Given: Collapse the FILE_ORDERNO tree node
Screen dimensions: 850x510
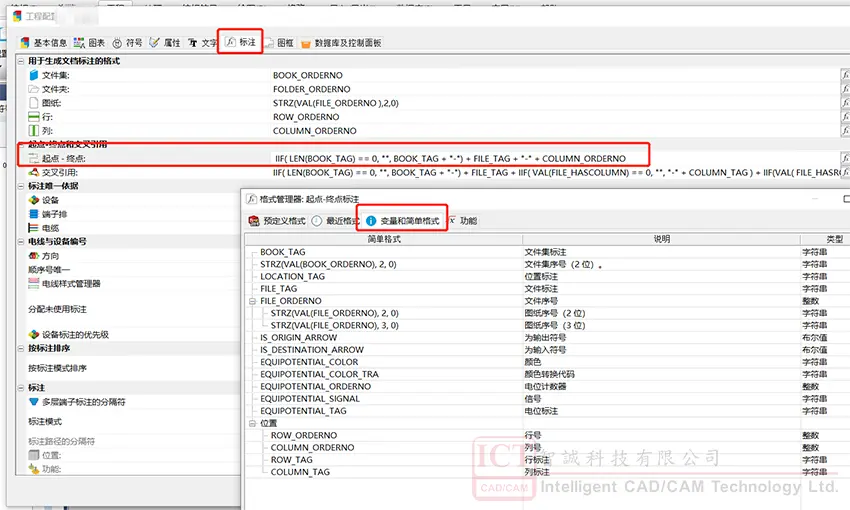Looking at the screenshot, I should 253,301.
